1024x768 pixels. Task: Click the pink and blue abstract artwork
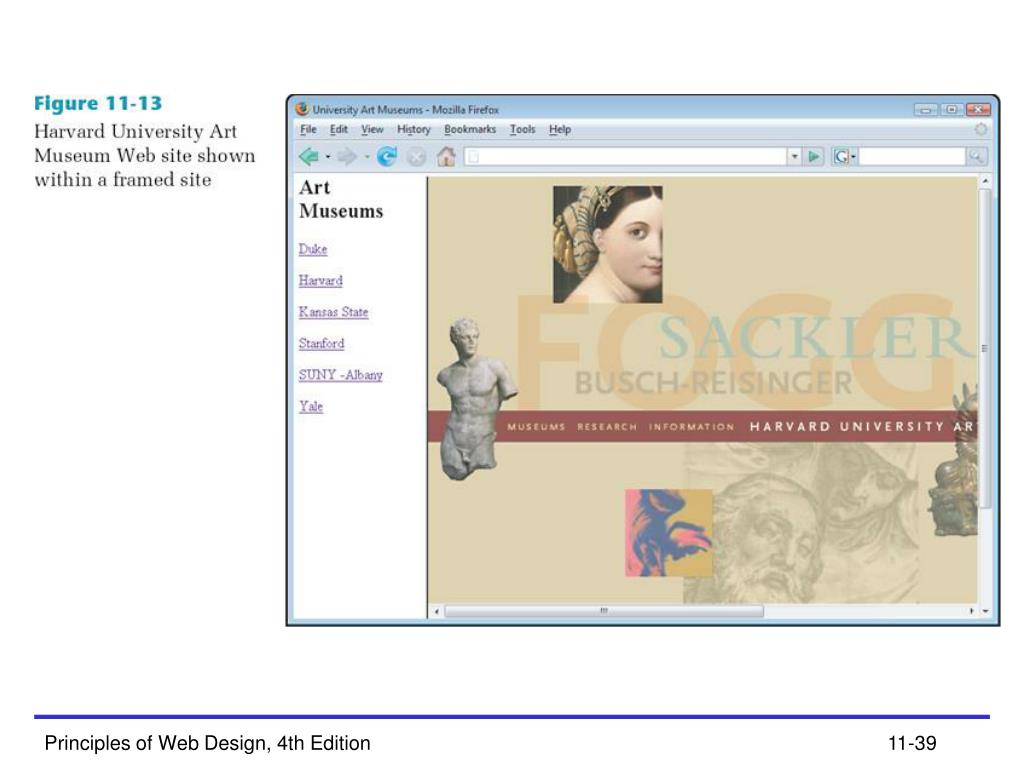coord(669,533)
